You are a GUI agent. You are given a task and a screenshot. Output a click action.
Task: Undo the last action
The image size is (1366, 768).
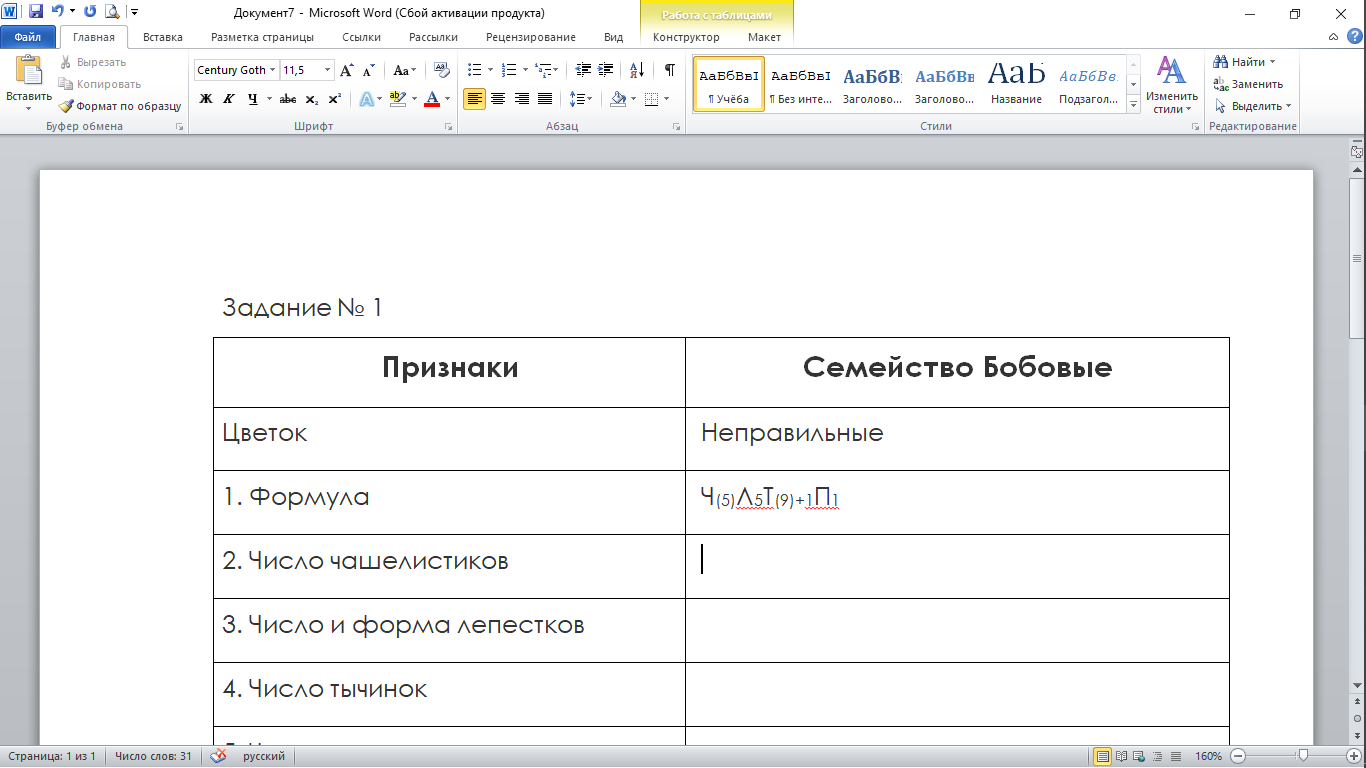[57, 12]
